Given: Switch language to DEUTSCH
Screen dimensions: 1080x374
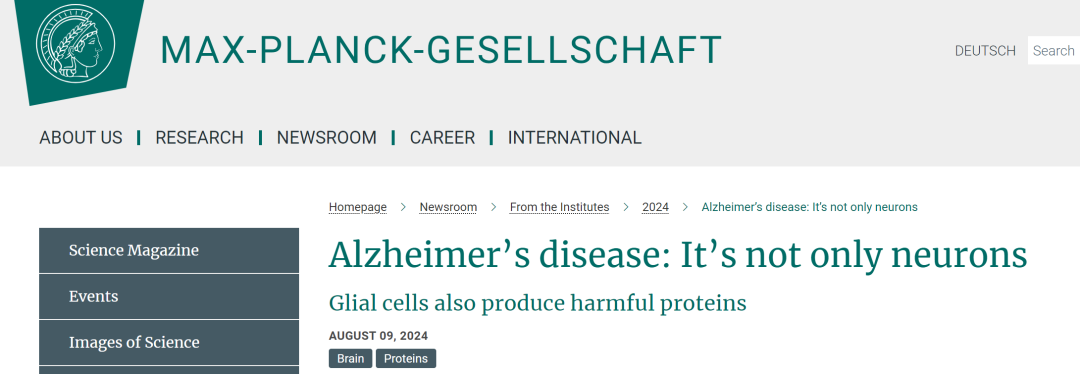Looking at the screenshot, I should click(x=985, y=51).
